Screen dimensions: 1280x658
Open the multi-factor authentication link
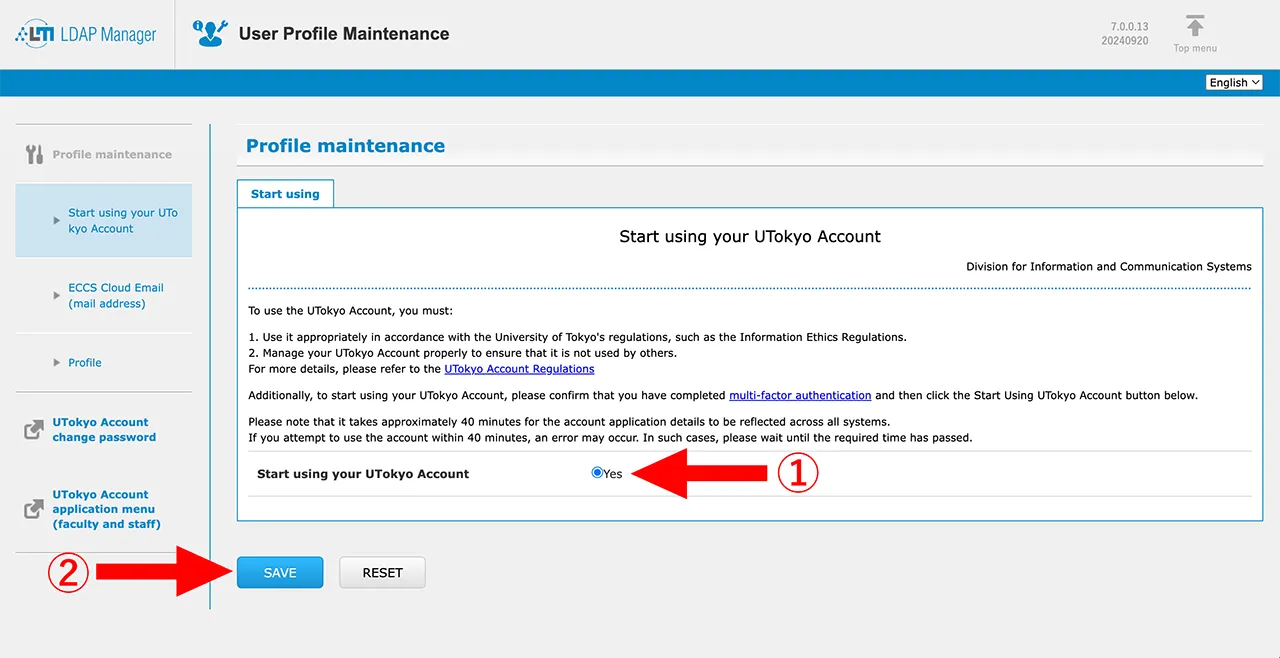coord(800,395)
